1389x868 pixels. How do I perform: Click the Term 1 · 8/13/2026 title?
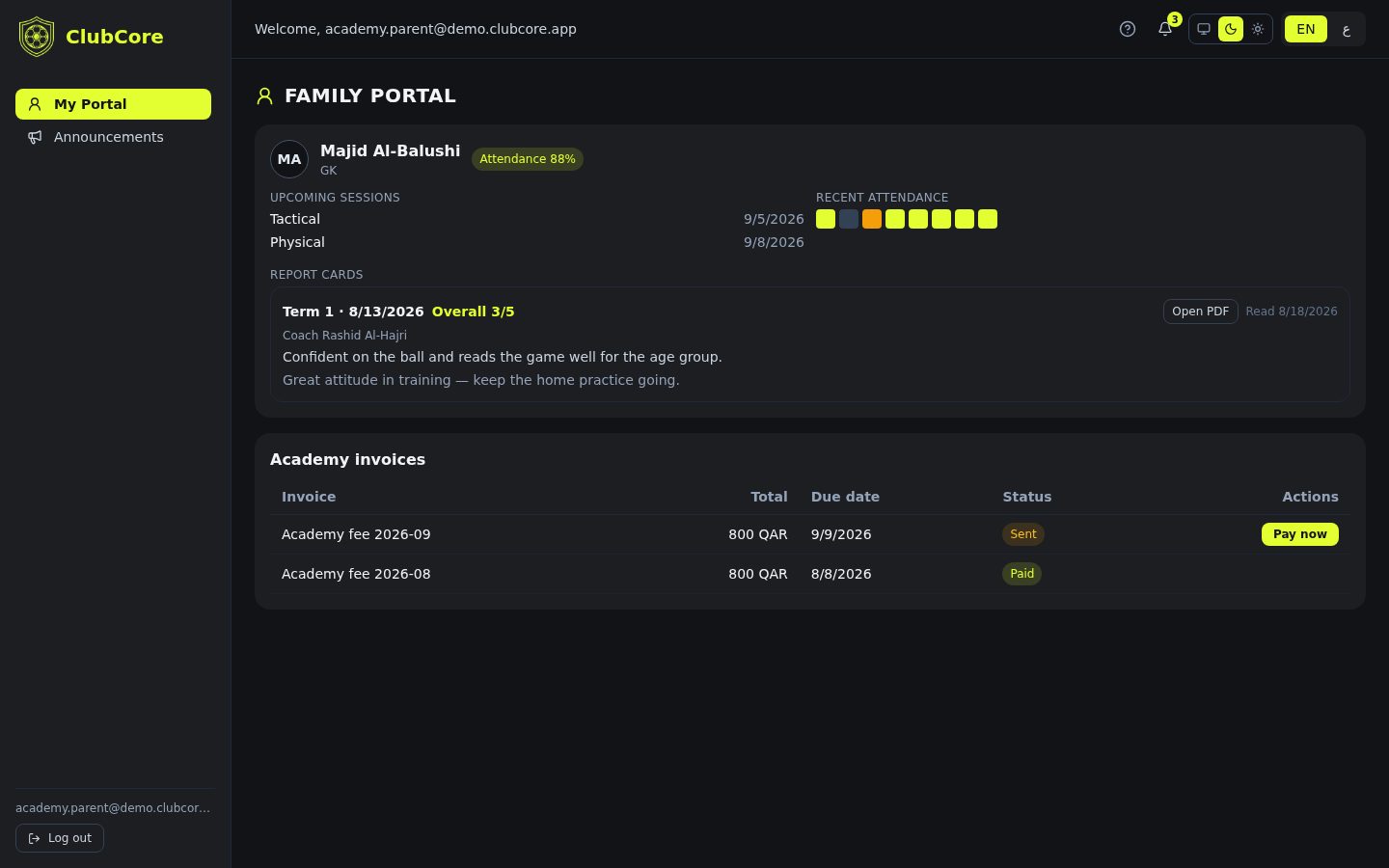point(353,312)
